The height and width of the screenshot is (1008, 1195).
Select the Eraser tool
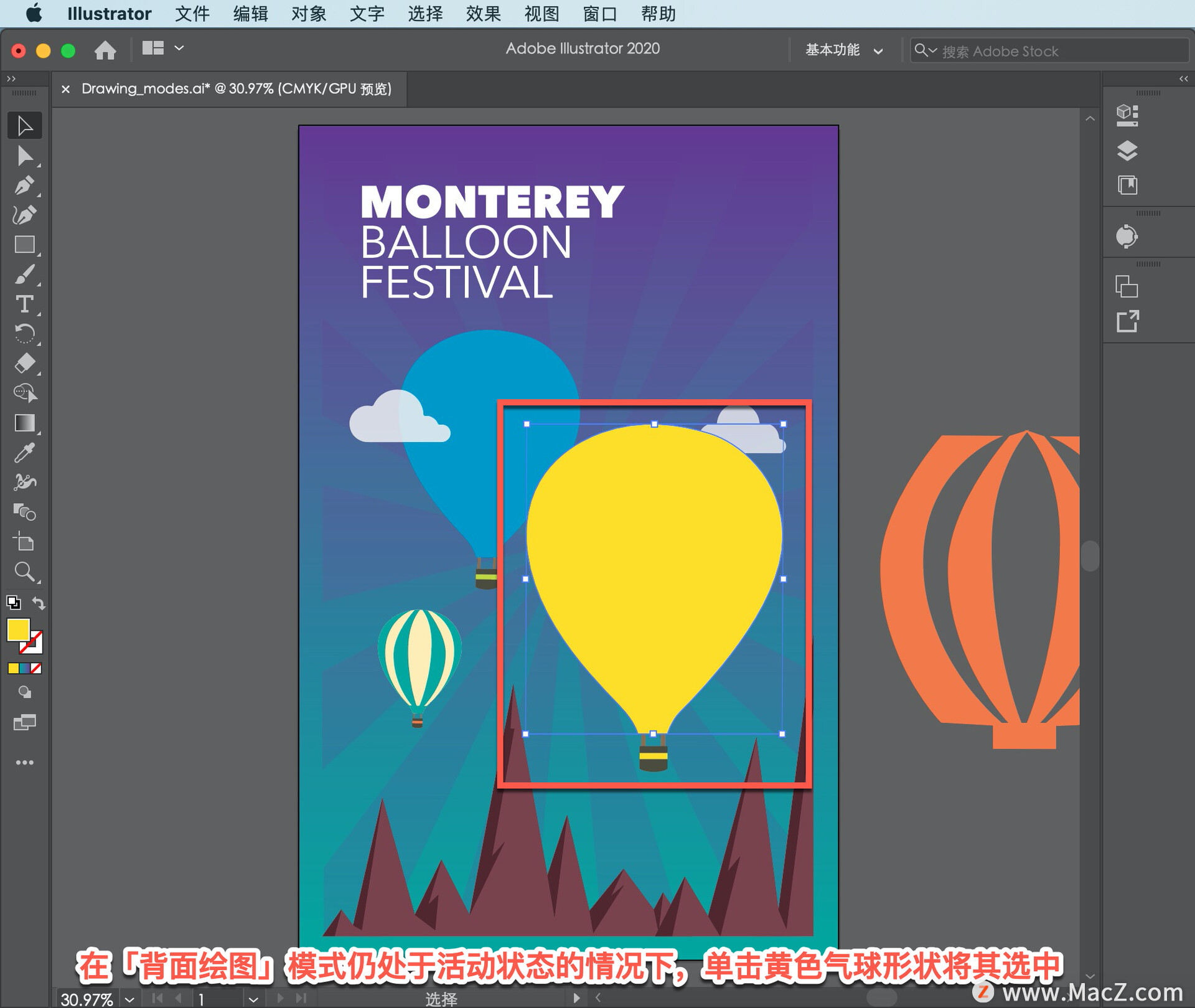(24, 364)
